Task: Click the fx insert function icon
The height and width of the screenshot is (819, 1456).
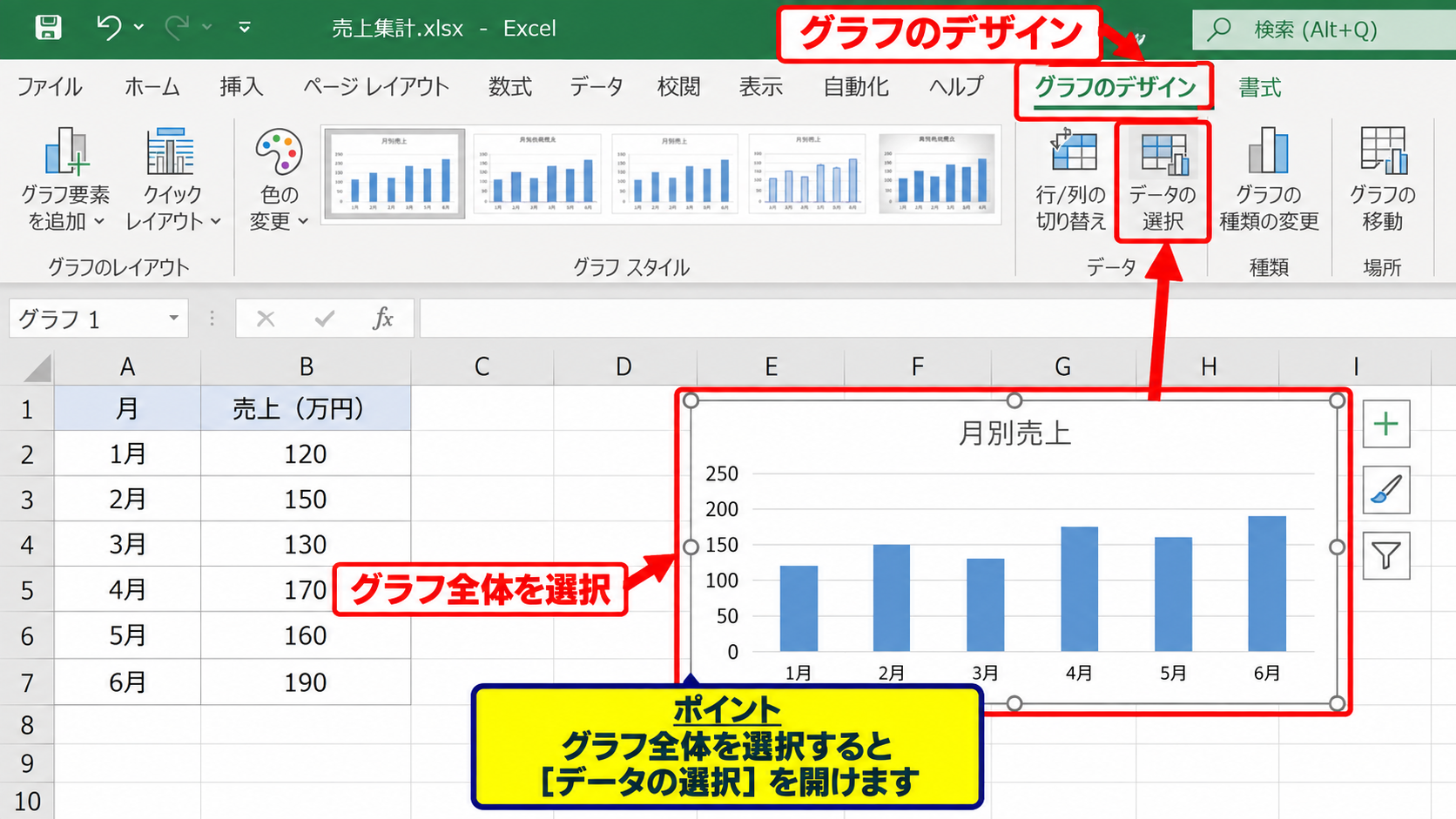Action: coord(383,319)
